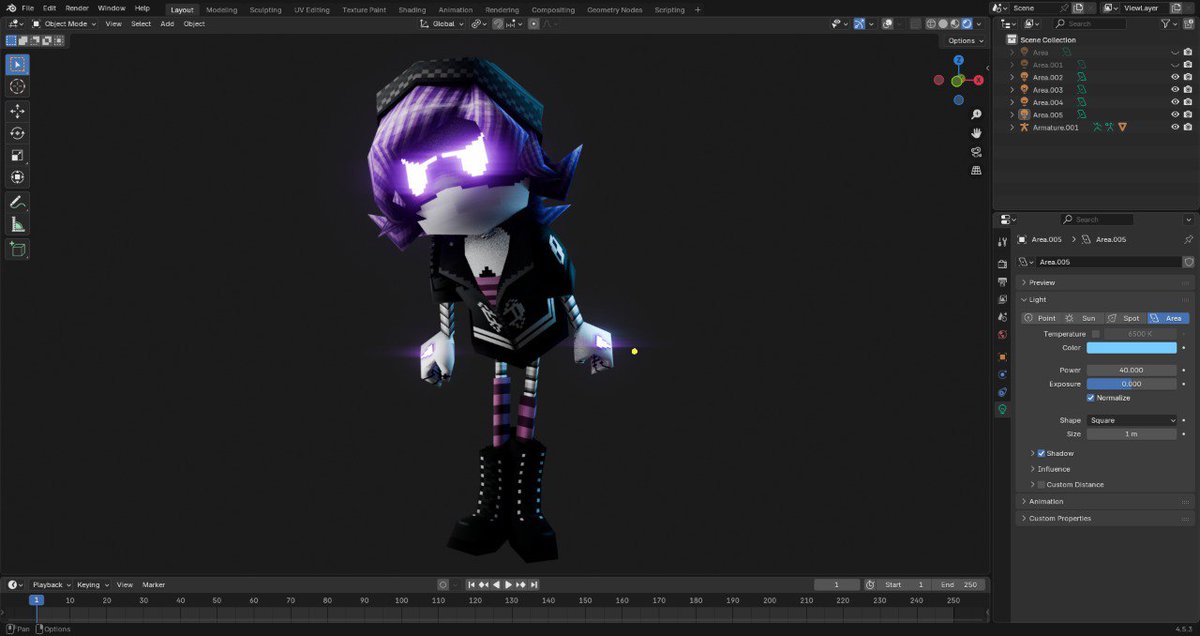
Task: Set light type to Spot
Action: point(1126,318)
